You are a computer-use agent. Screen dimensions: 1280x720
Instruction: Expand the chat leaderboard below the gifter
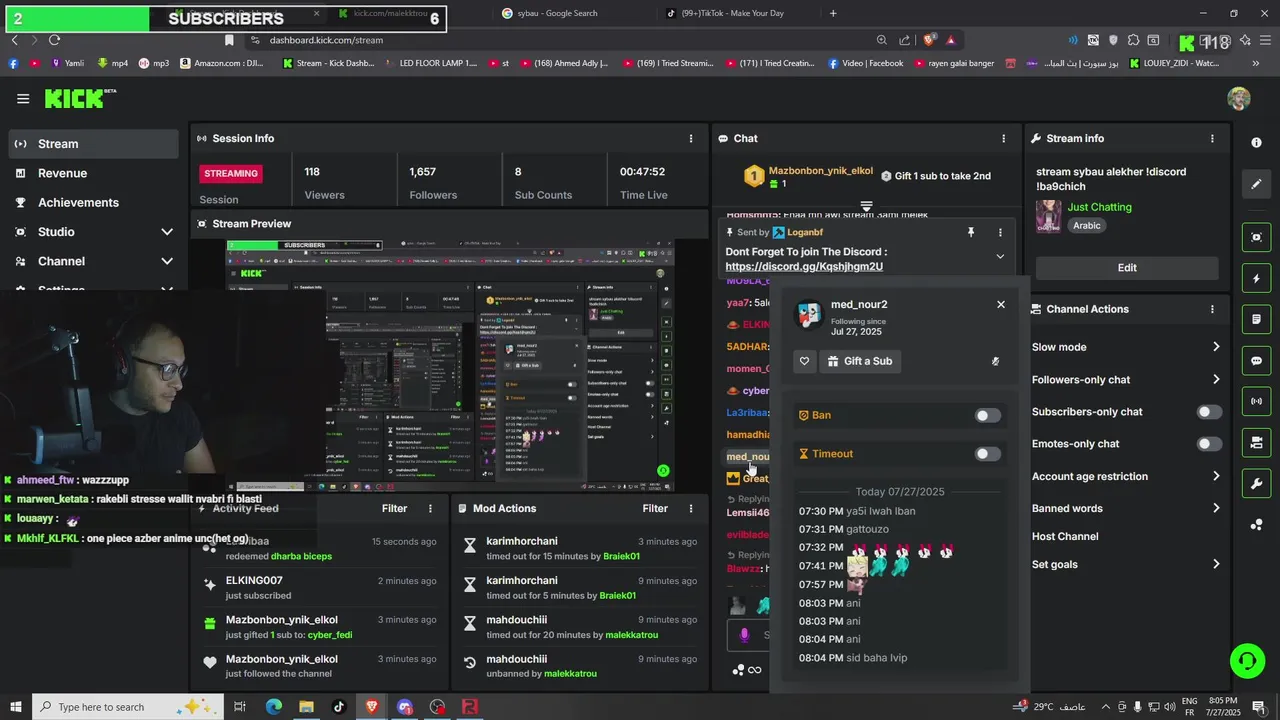click(866, 206)
